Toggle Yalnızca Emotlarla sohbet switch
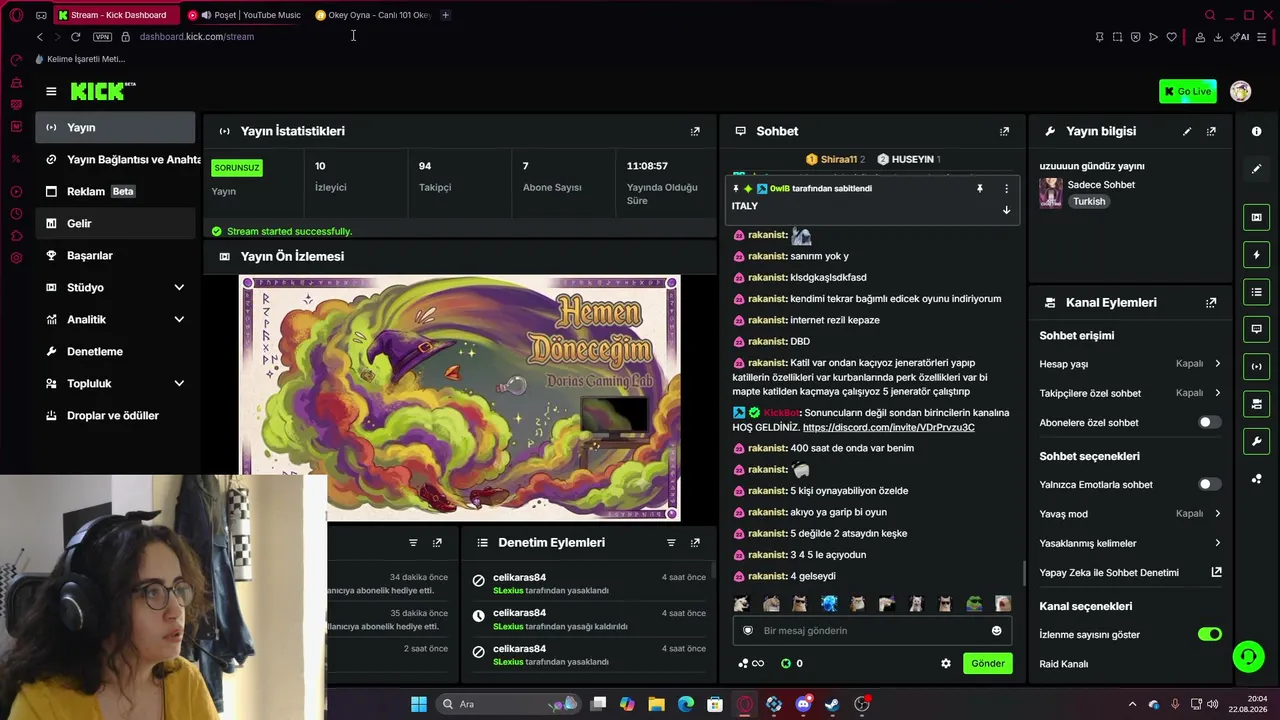 pyautogui.click(x=1209, y=484)
